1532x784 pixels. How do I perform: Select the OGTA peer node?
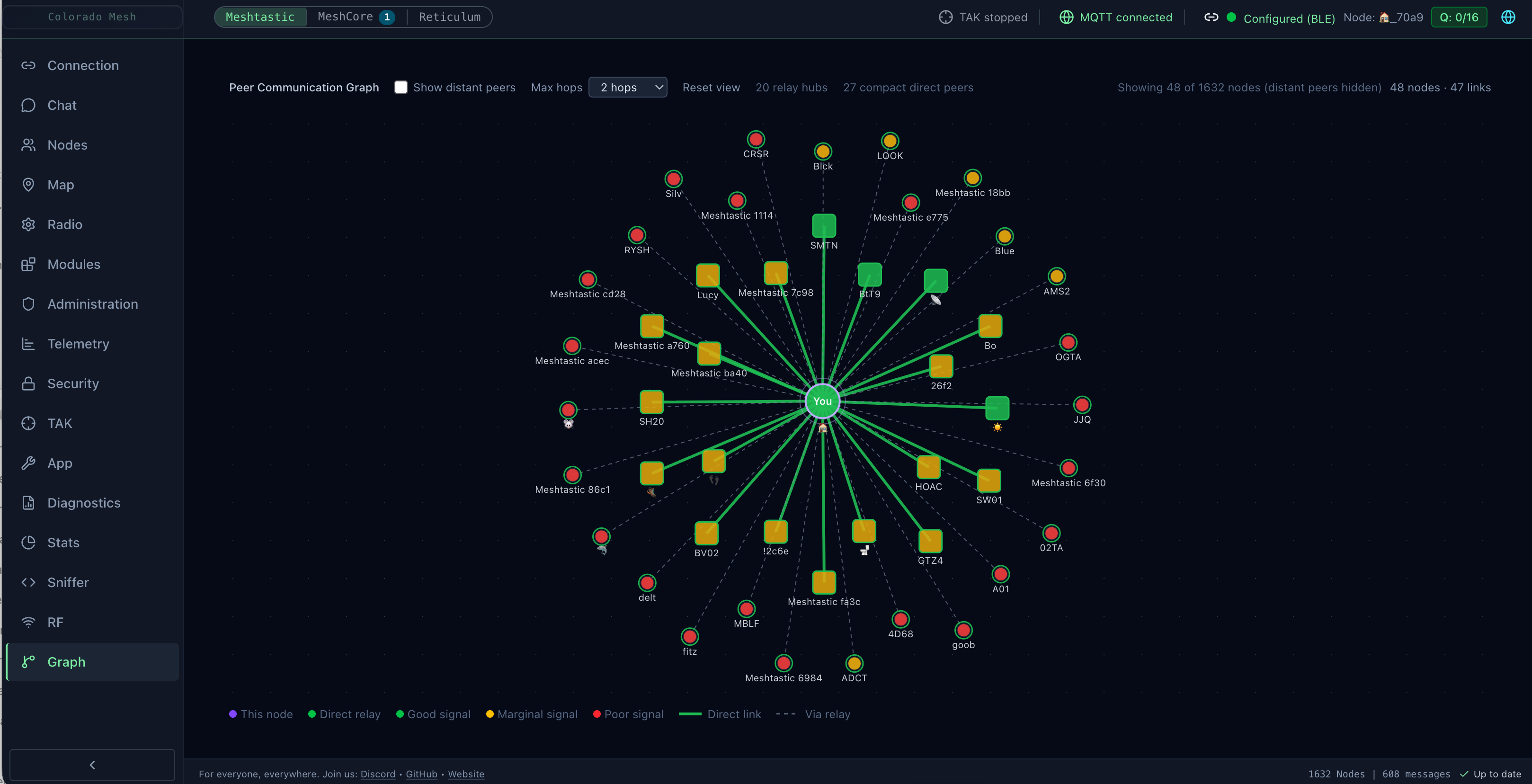[x=1069, y=343]
